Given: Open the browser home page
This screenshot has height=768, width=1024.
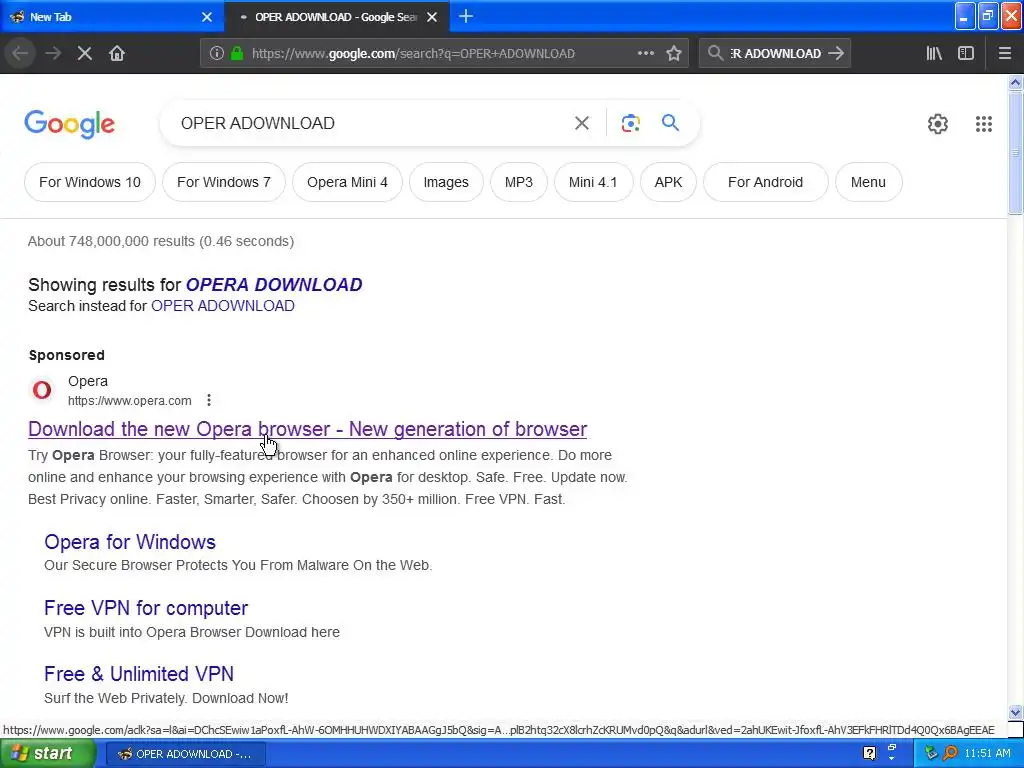Looking at the screenshot, I should point(117,54).
